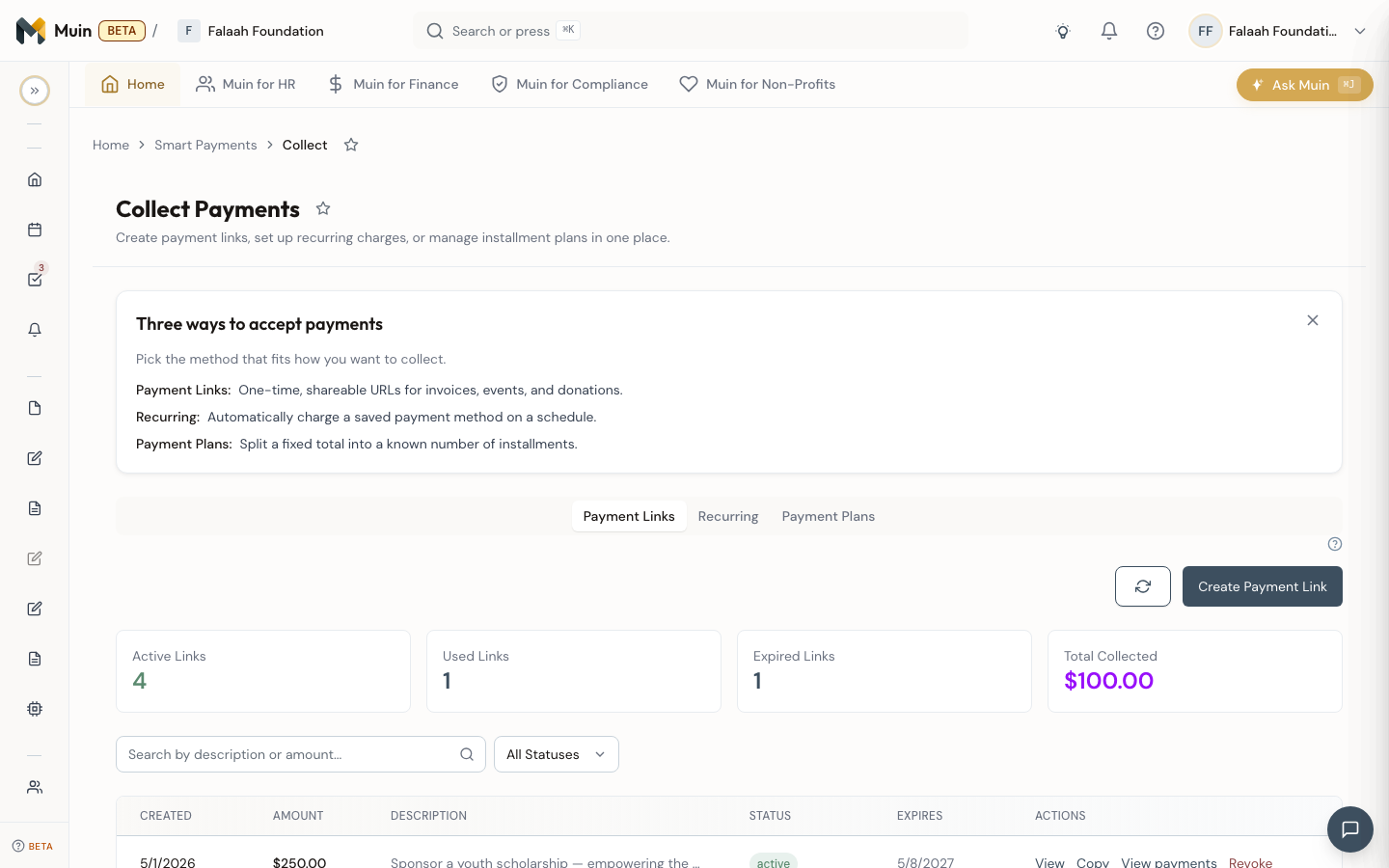1389x868 pixels.
Task: Click Revoke for the $250.00 row
Action: pyautogui.click(x=1250, y=862)
